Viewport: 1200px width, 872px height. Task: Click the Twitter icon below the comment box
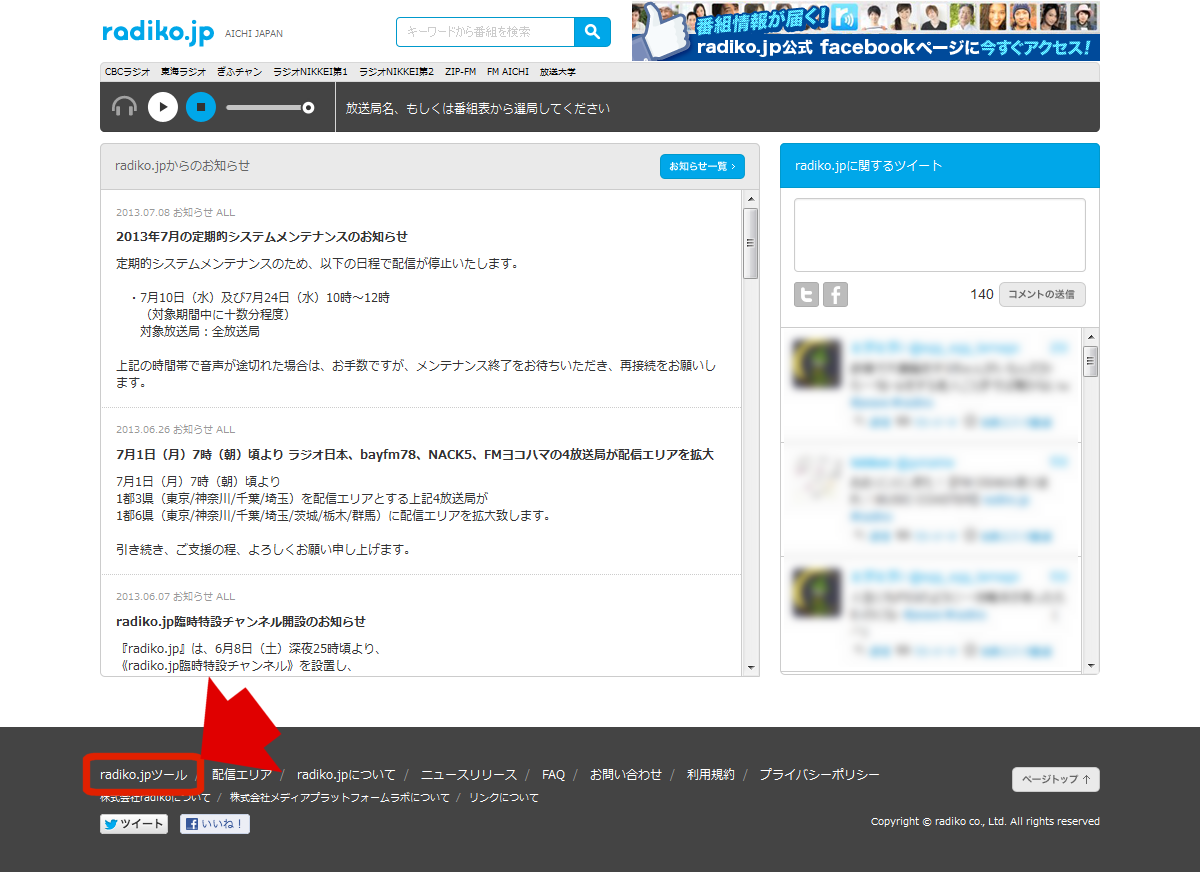[x=806, y=294]
